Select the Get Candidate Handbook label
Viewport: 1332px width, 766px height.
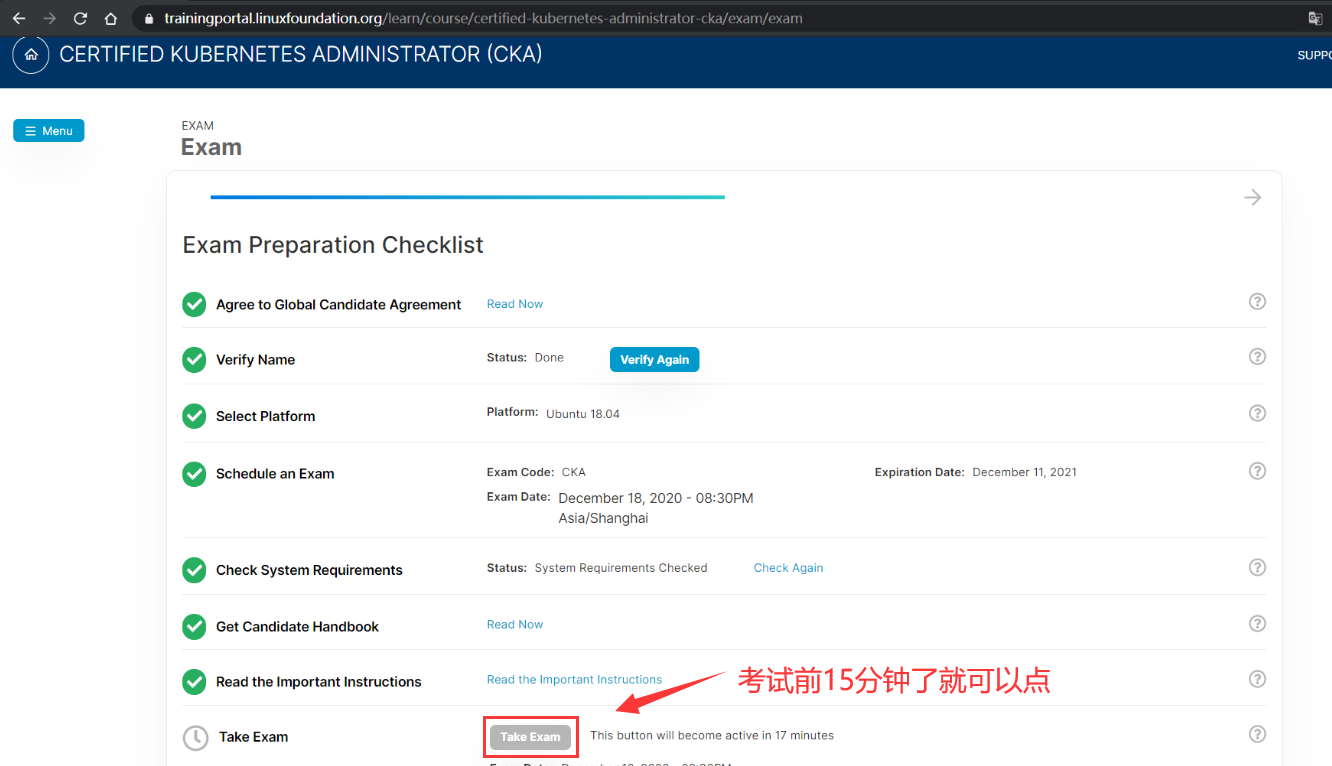(x=298, y=627)
